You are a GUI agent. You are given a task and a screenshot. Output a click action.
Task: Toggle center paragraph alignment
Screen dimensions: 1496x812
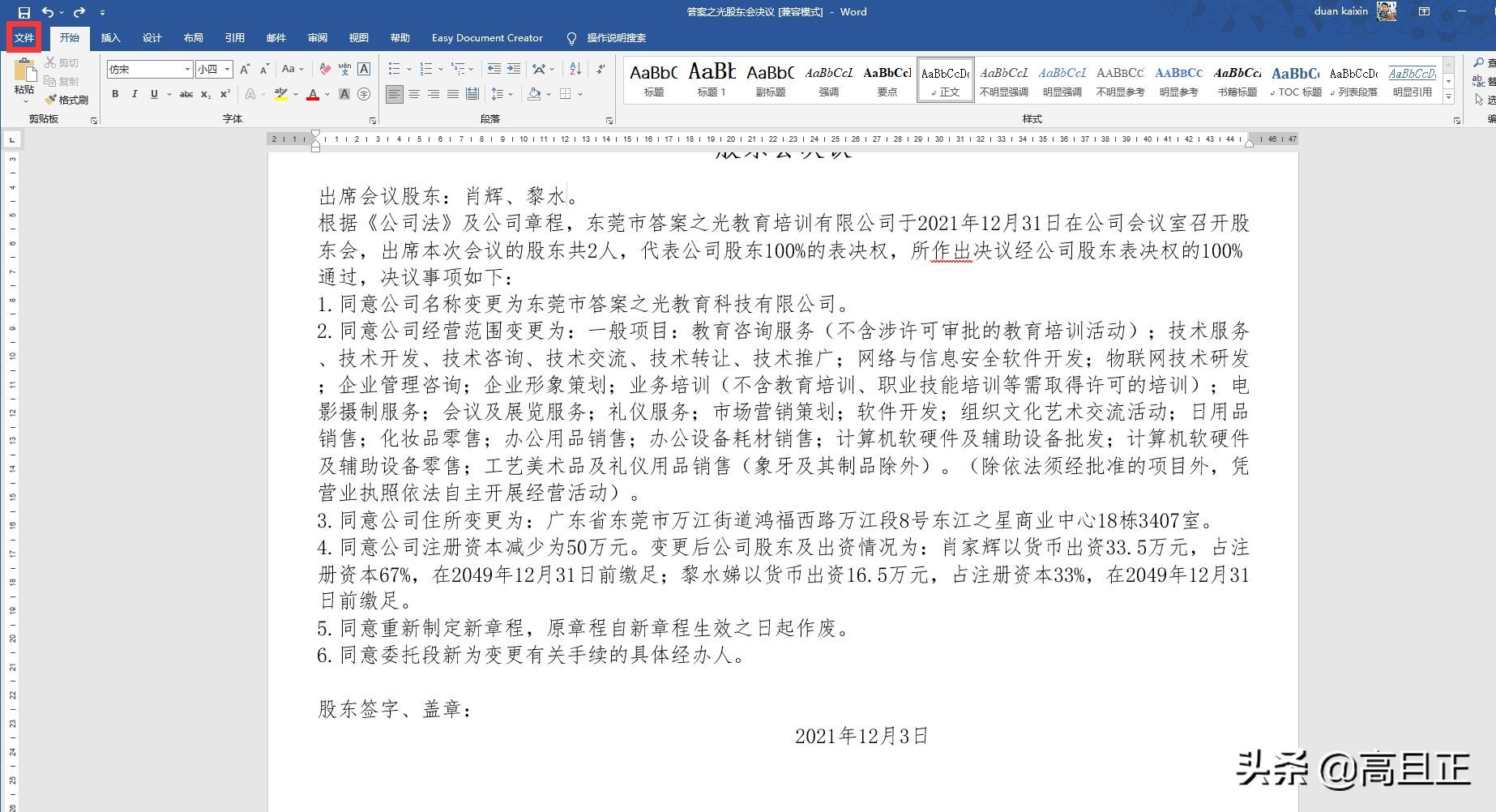tap(415, 94)
